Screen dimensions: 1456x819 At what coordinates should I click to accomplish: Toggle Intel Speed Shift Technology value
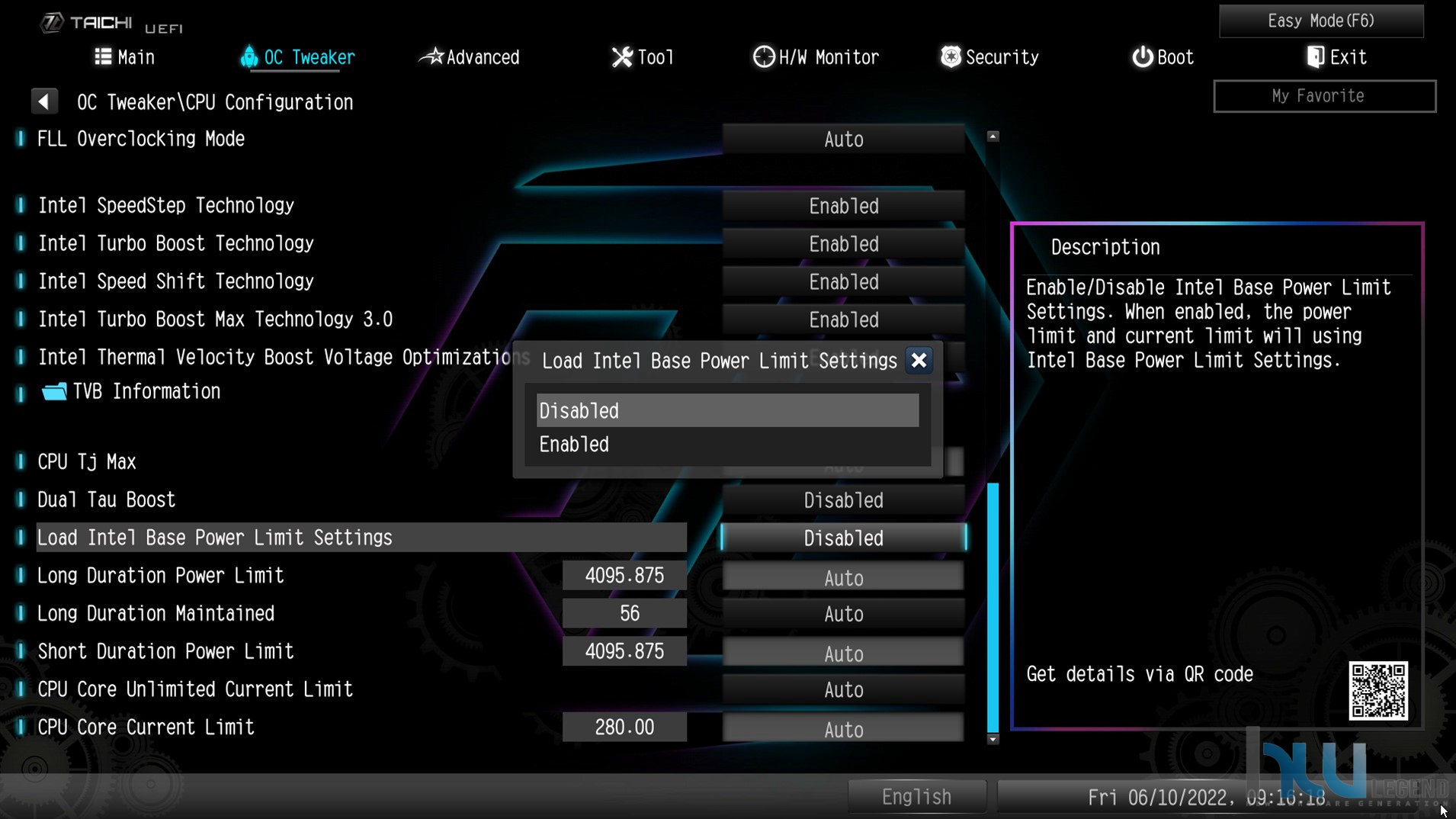(x=843, y=282)
